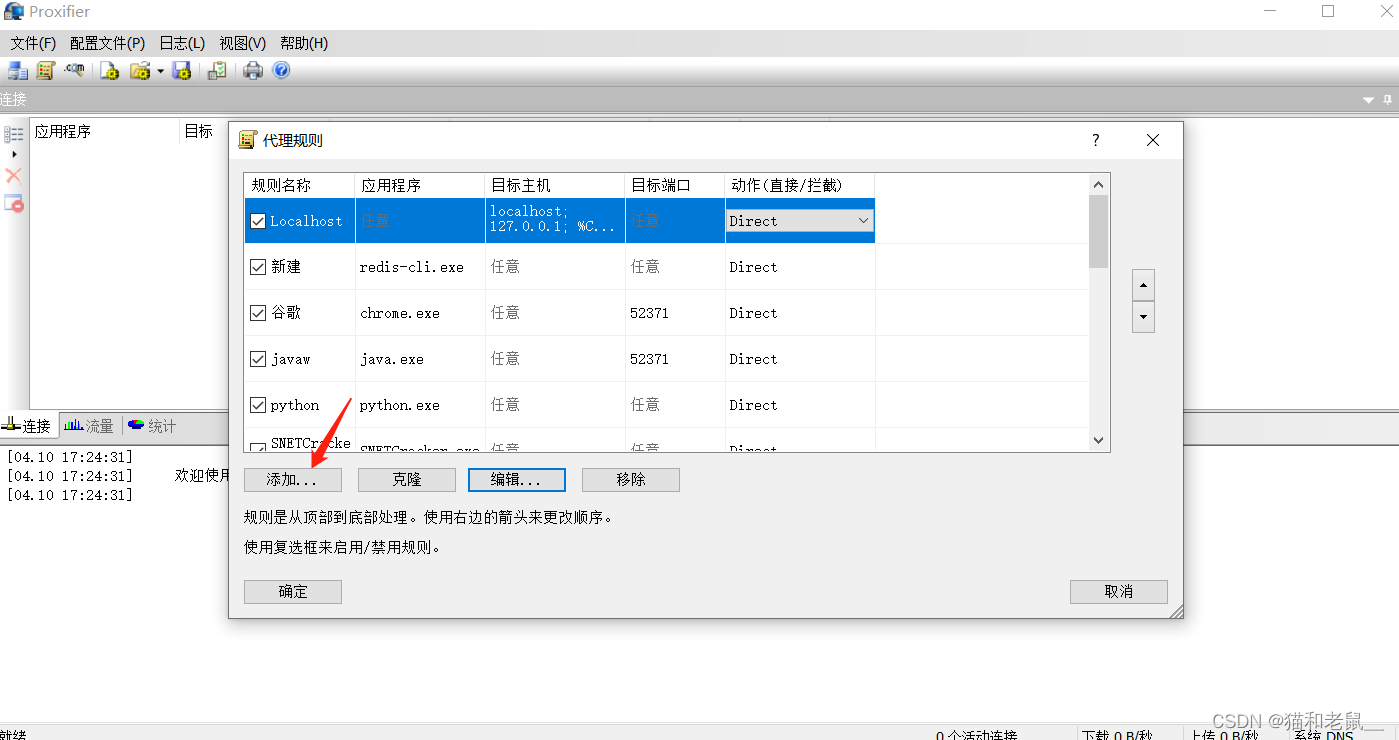Screen dimensions: 1399x740
Task: Click the dialog's 应用程序 column header
Action: coord(420,185)
